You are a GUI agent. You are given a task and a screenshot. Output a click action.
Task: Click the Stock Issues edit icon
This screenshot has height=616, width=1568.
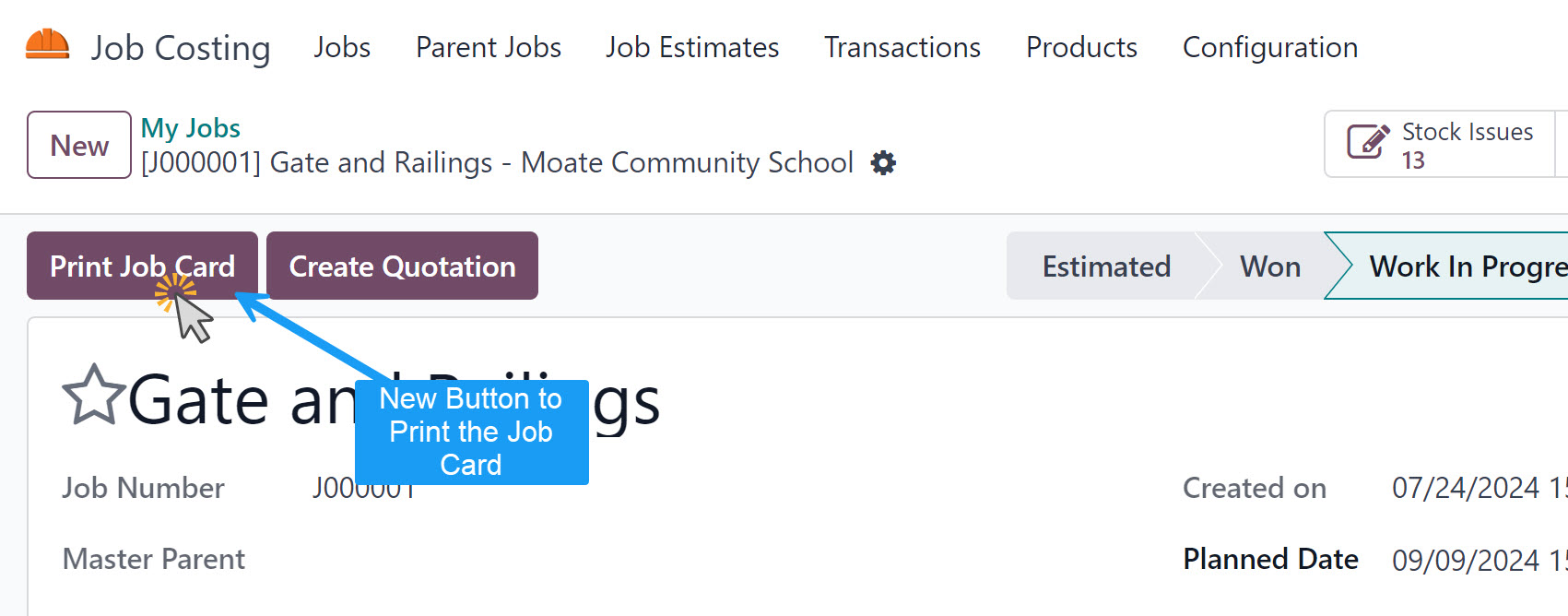click(x=1368, y=142)
